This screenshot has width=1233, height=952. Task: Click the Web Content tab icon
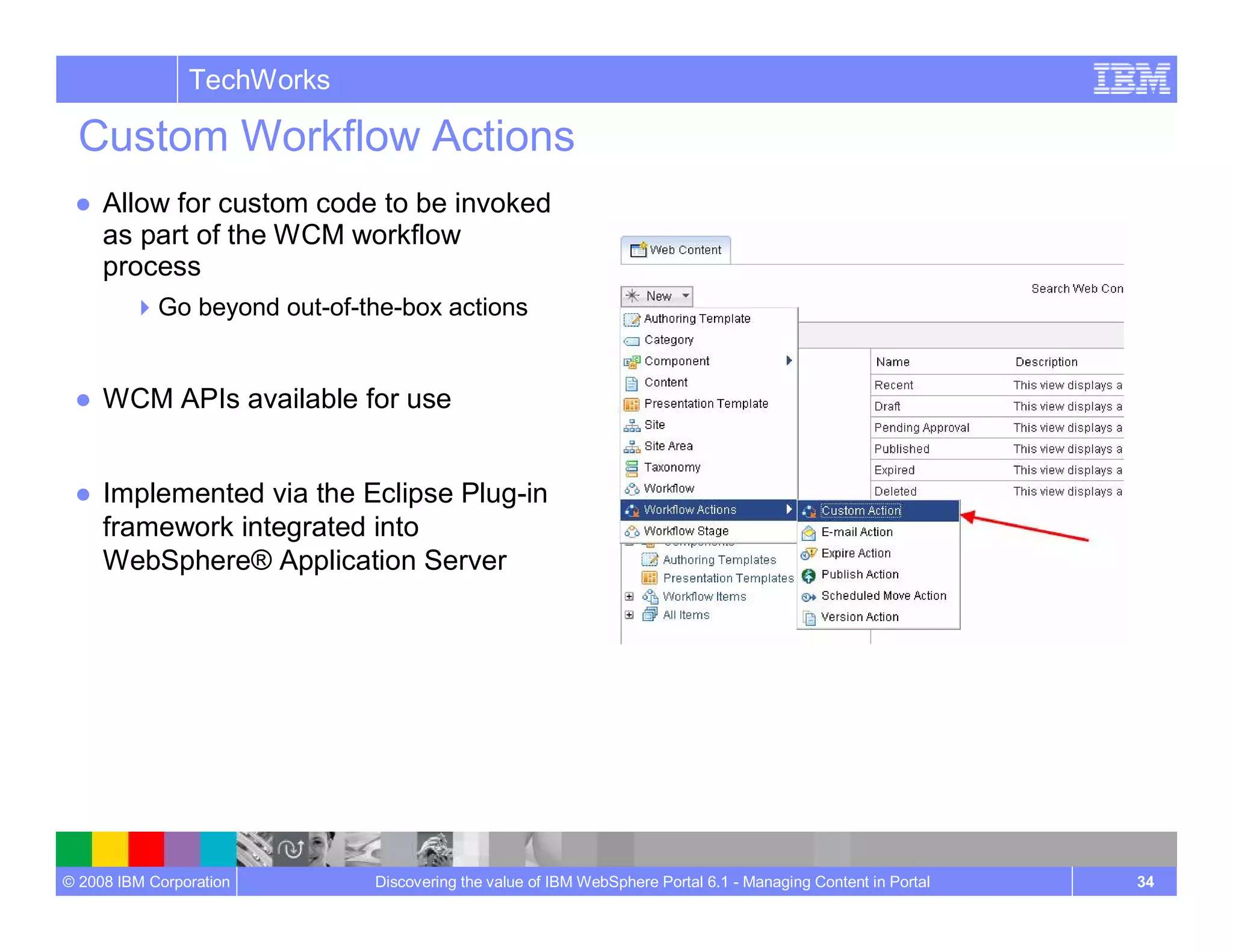pos(638,249)
